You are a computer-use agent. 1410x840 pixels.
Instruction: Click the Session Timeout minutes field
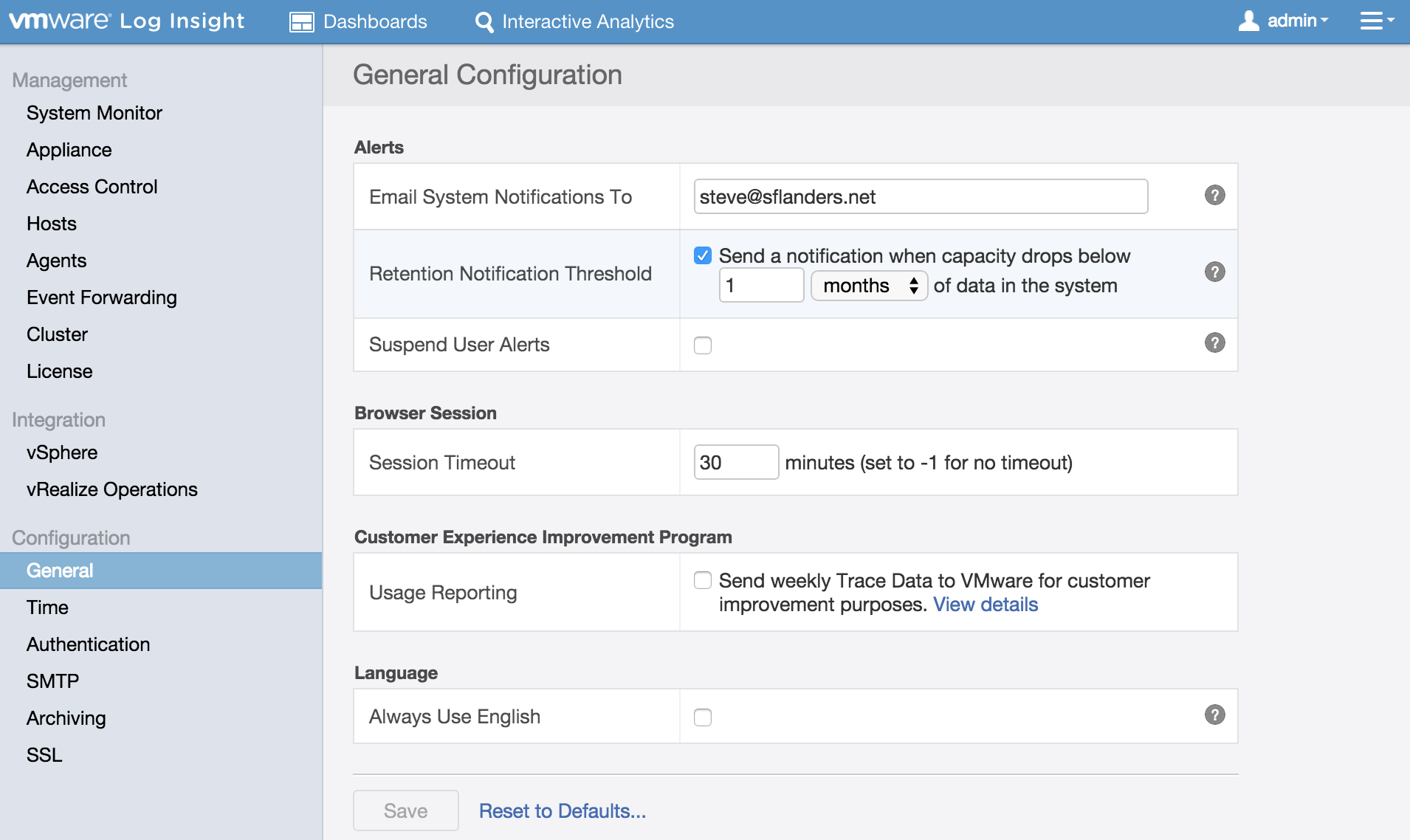tap(735, 462)
